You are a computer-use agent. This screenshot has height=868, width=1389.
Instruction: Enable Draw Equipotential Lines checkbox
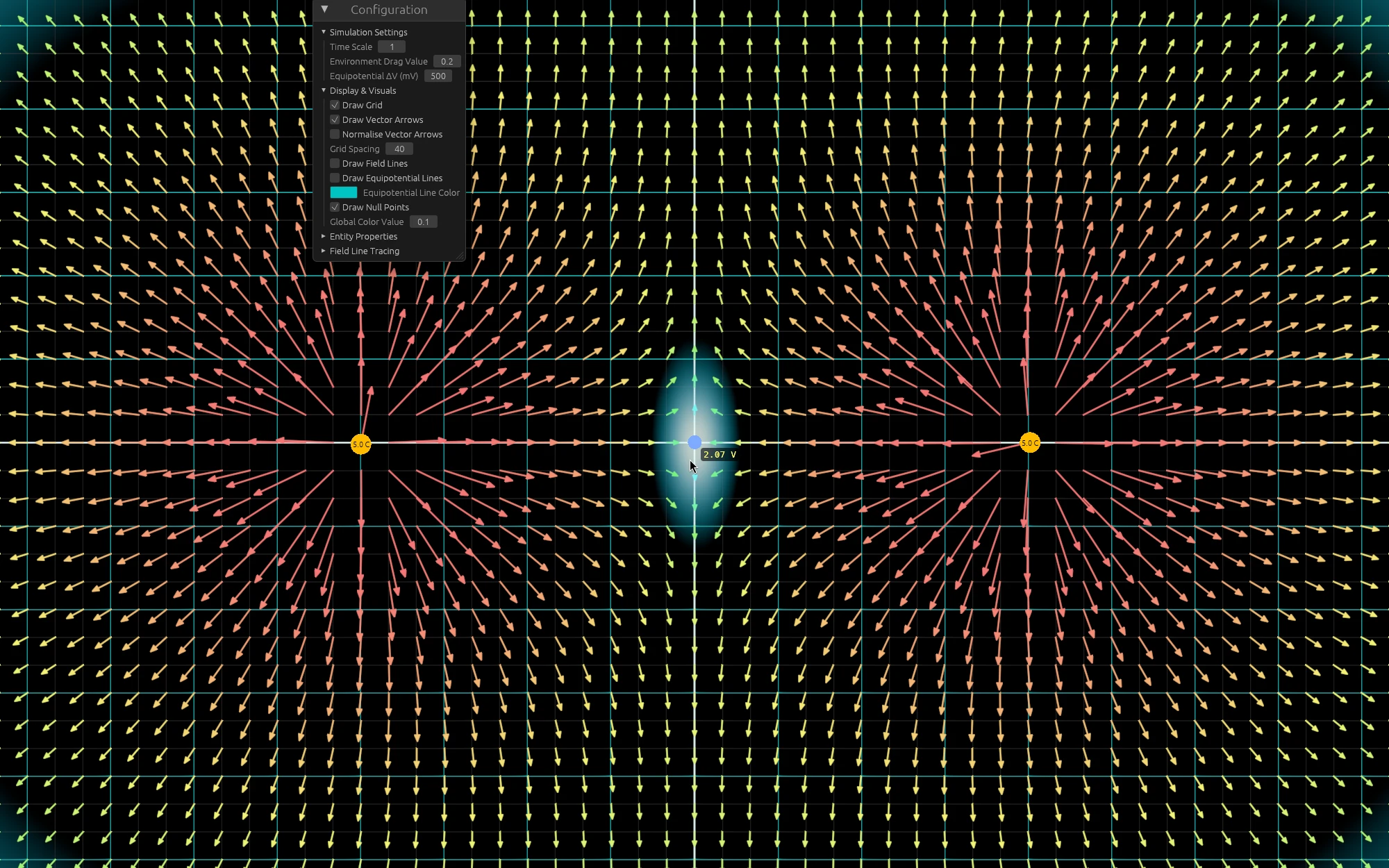[335, 178]
